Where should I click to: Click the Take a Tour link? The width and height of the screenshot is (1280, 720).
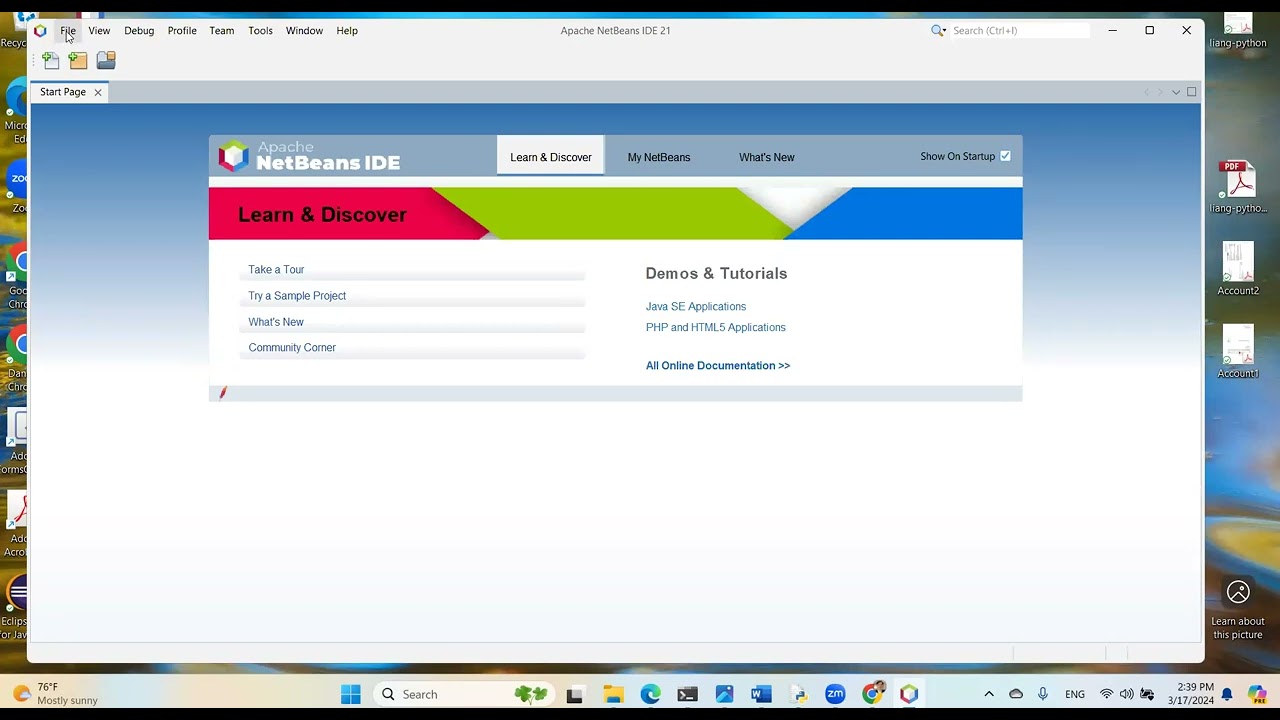coord(276,270)
